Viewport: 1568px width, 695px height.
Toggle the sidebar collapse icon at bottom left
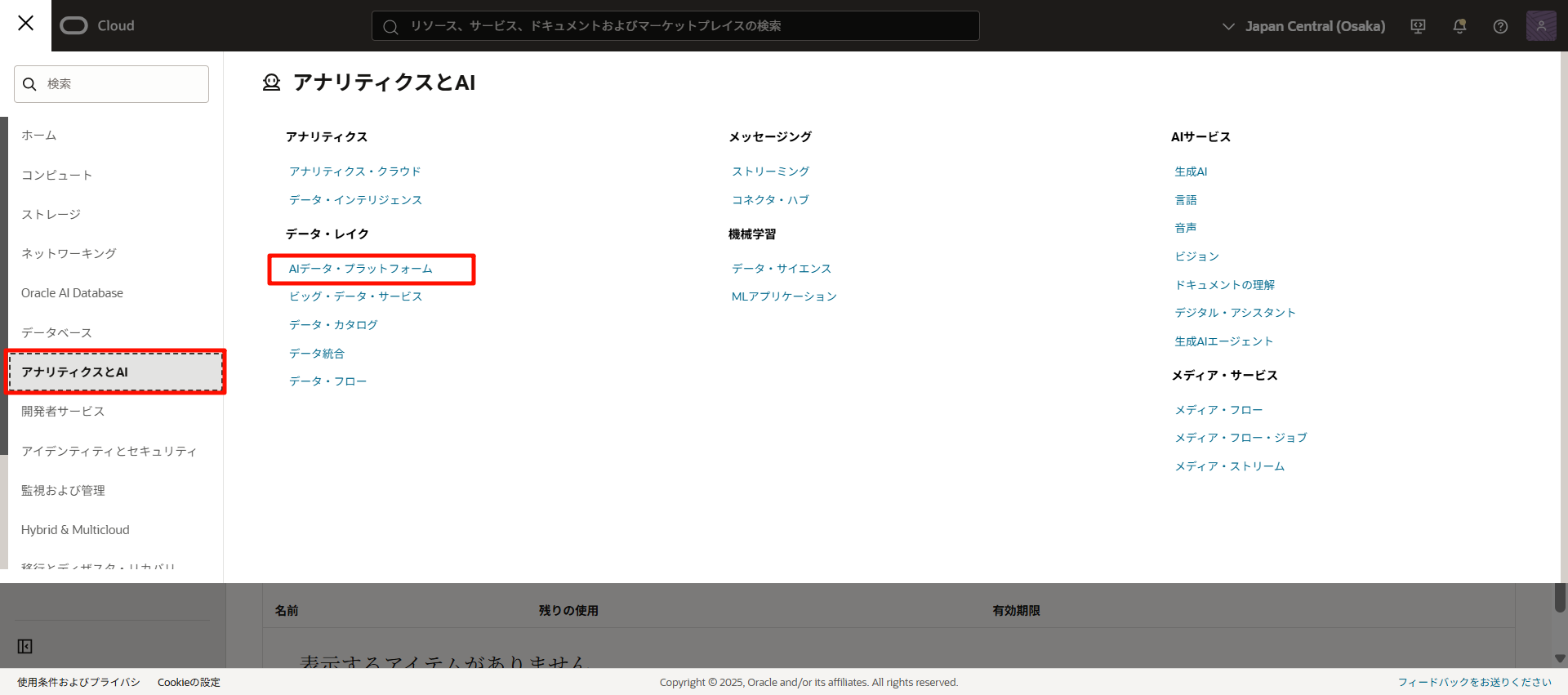(25, 647)
